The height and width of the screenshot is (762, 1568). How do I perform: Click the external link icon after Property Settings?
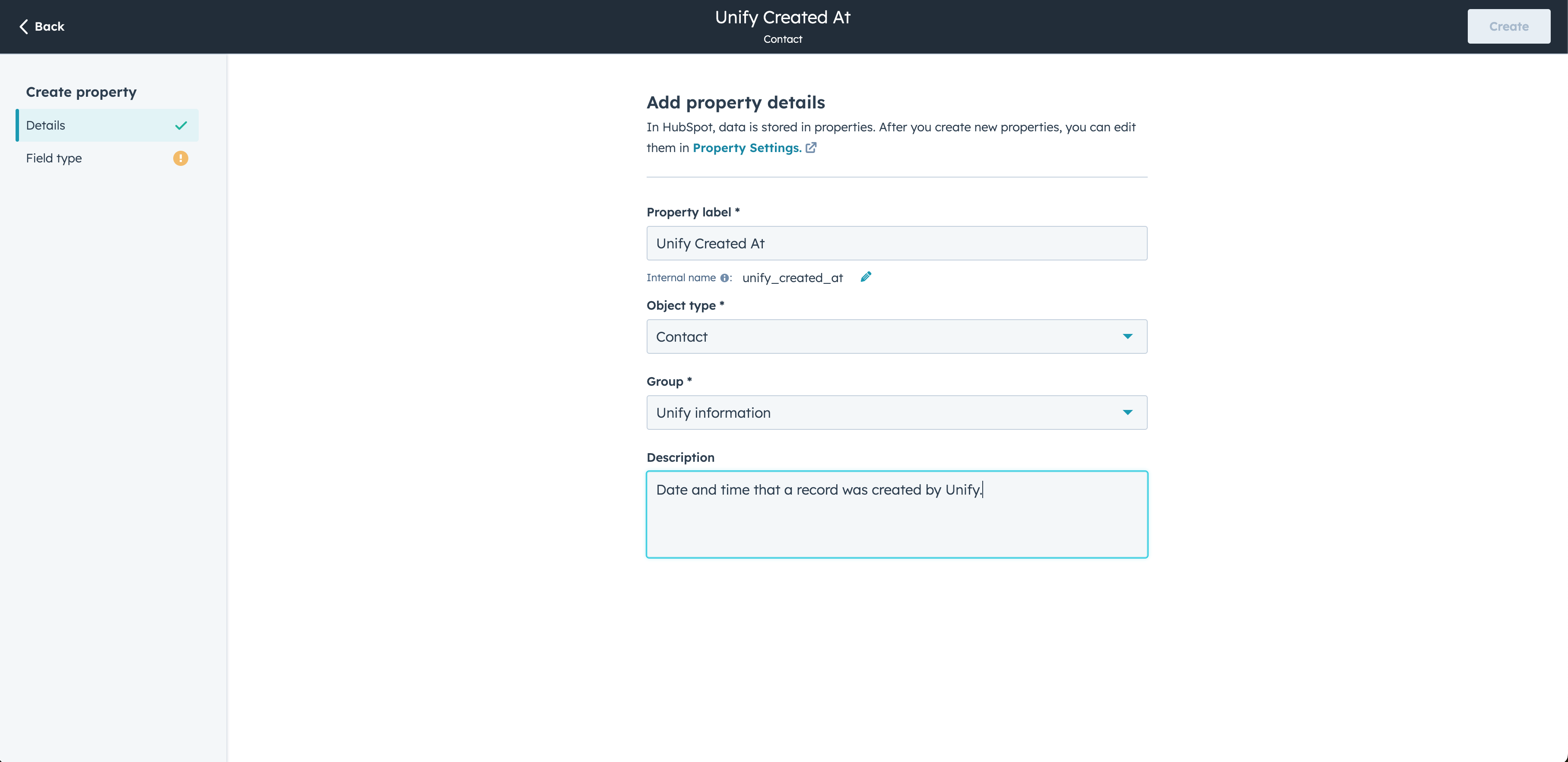tap(811, 148)
